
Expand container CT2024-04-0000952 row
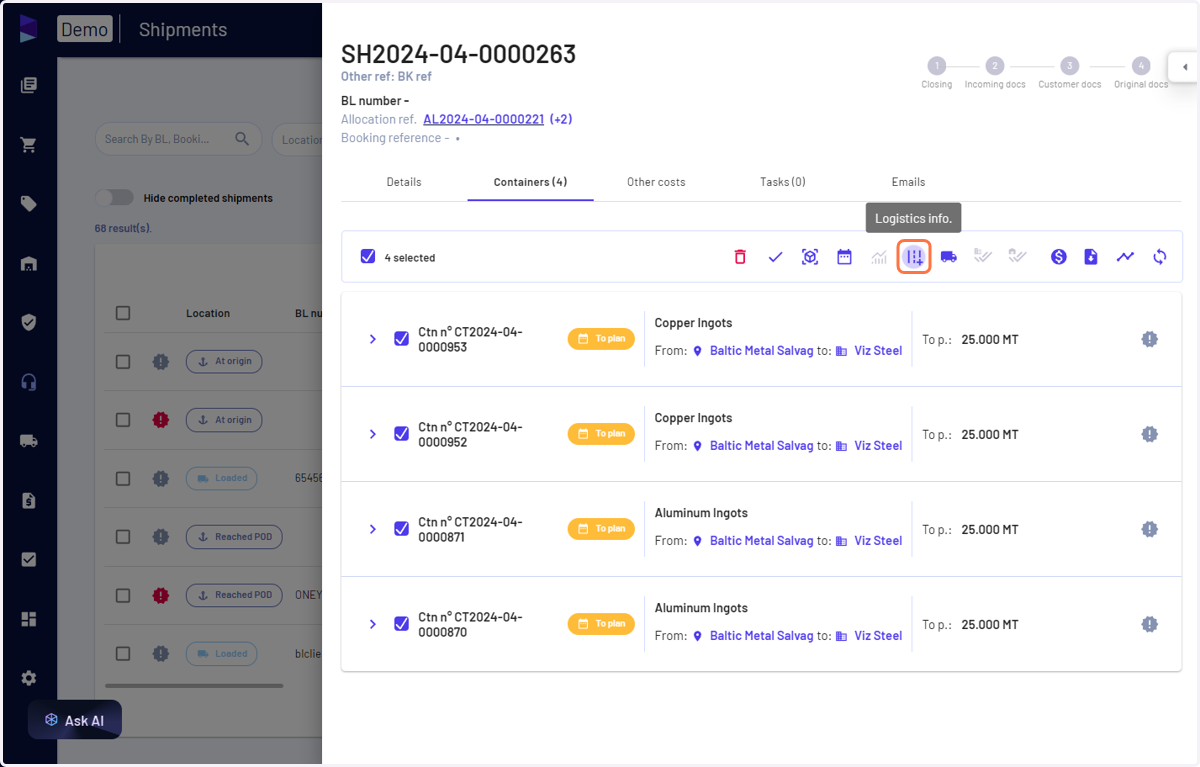click(x=373, y=434)
